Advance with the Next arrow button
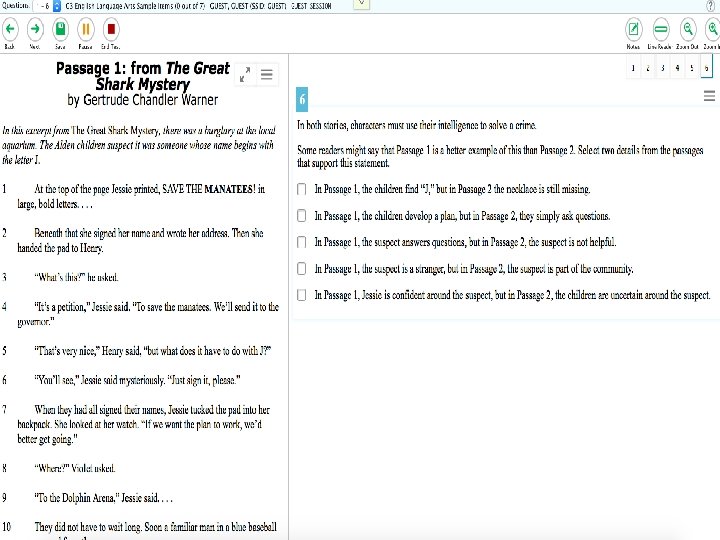Image resolution: width=720 pixels, height=540 pixels. (x=35, y=29)
